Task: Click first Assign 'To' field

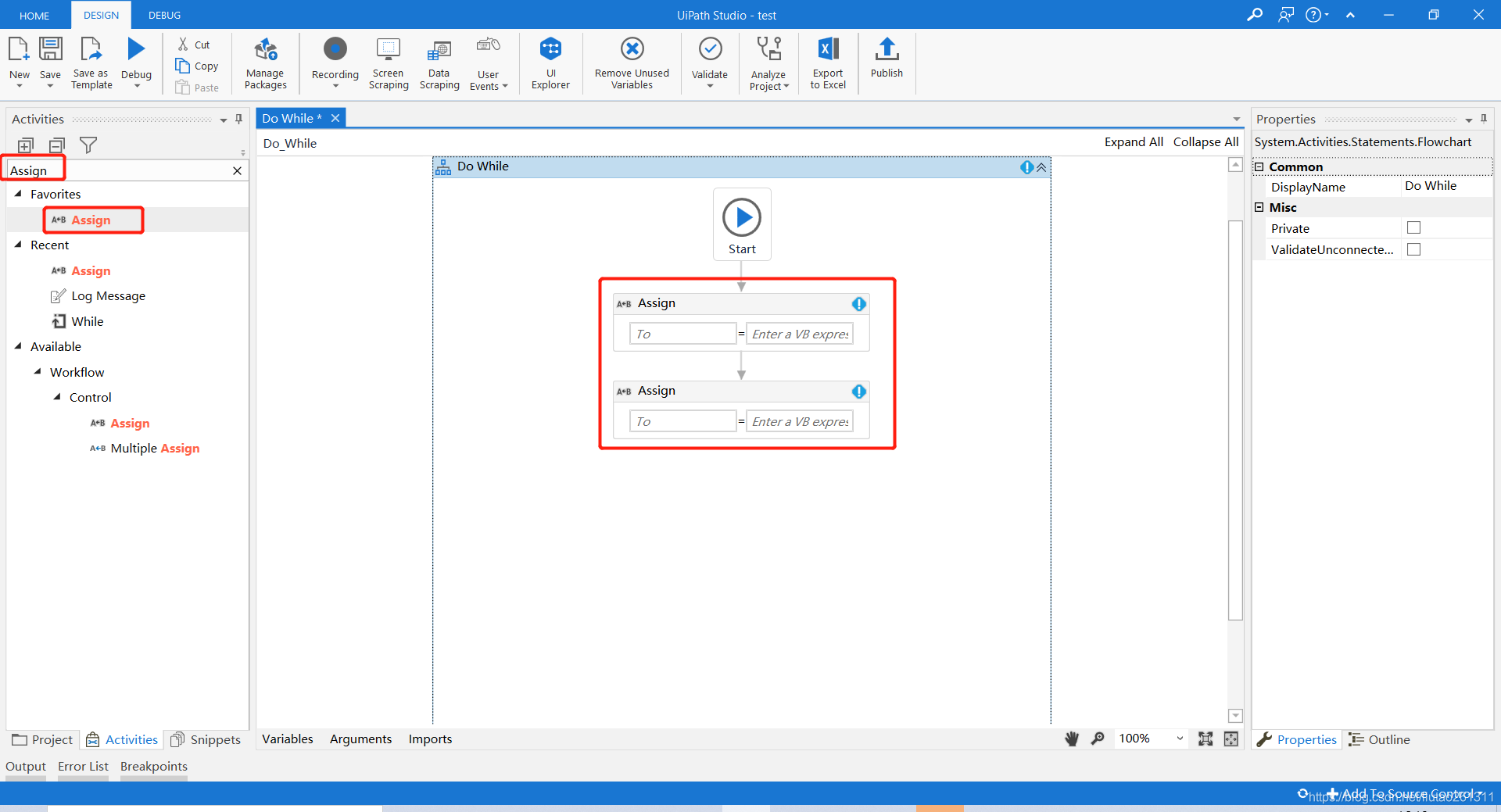Action: 682,334
